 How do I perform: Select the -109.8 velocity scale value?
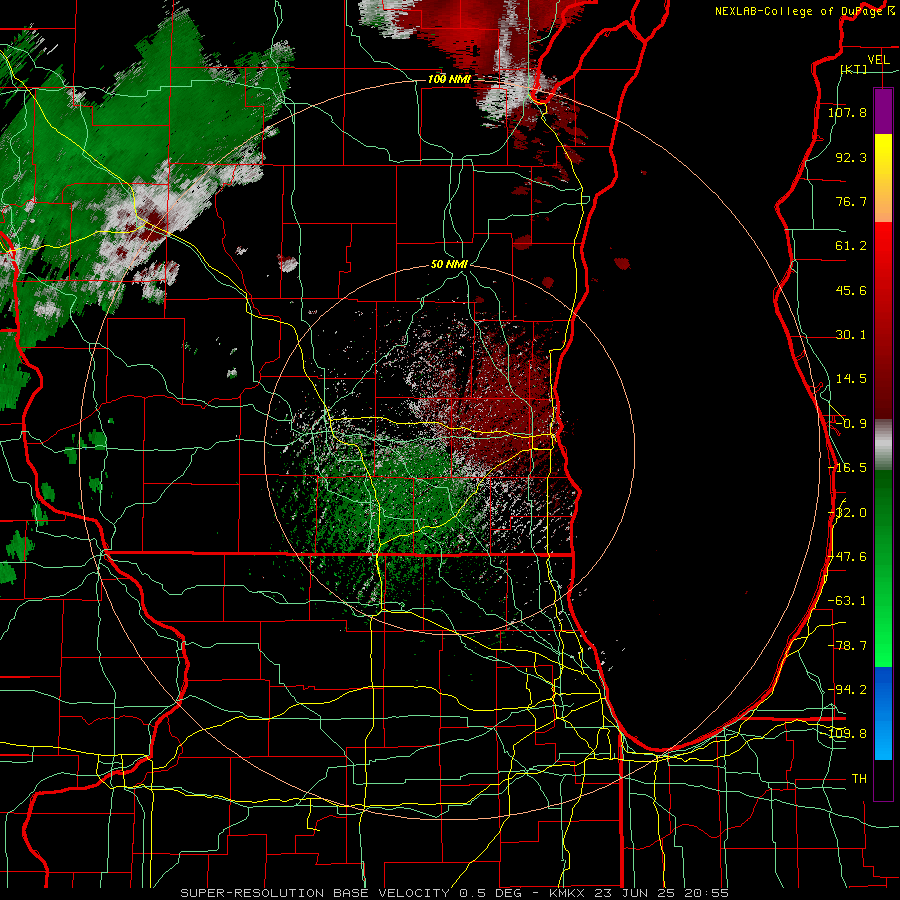tap(847, 734)
